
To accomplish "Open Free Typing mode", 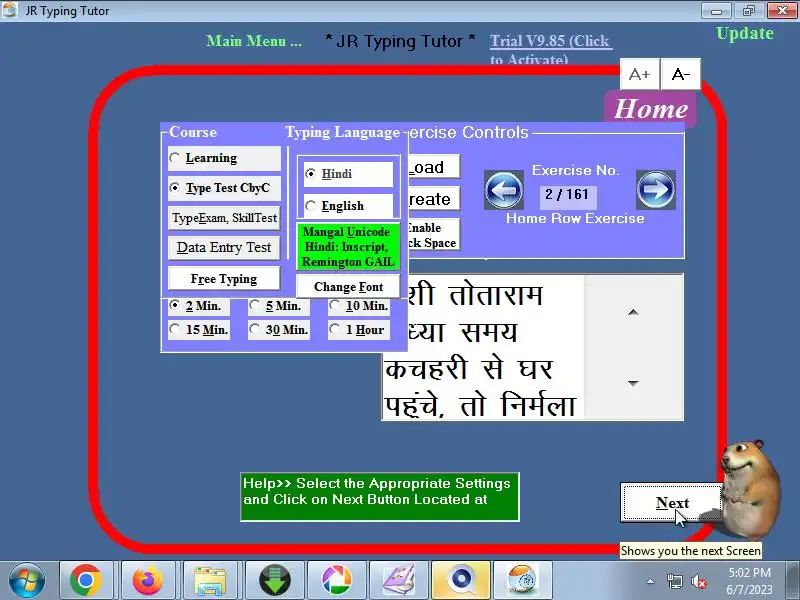I will pyautogui.click(x=224, y=279).
